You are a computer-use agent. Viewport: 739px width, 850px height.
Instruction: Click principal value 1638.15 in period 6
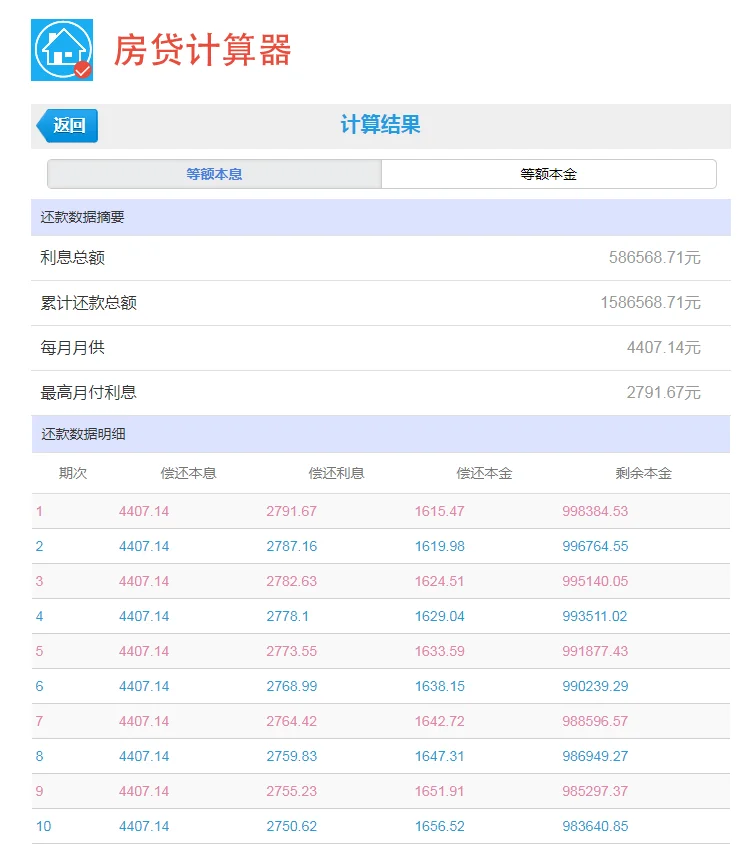(x=439, y=686)
